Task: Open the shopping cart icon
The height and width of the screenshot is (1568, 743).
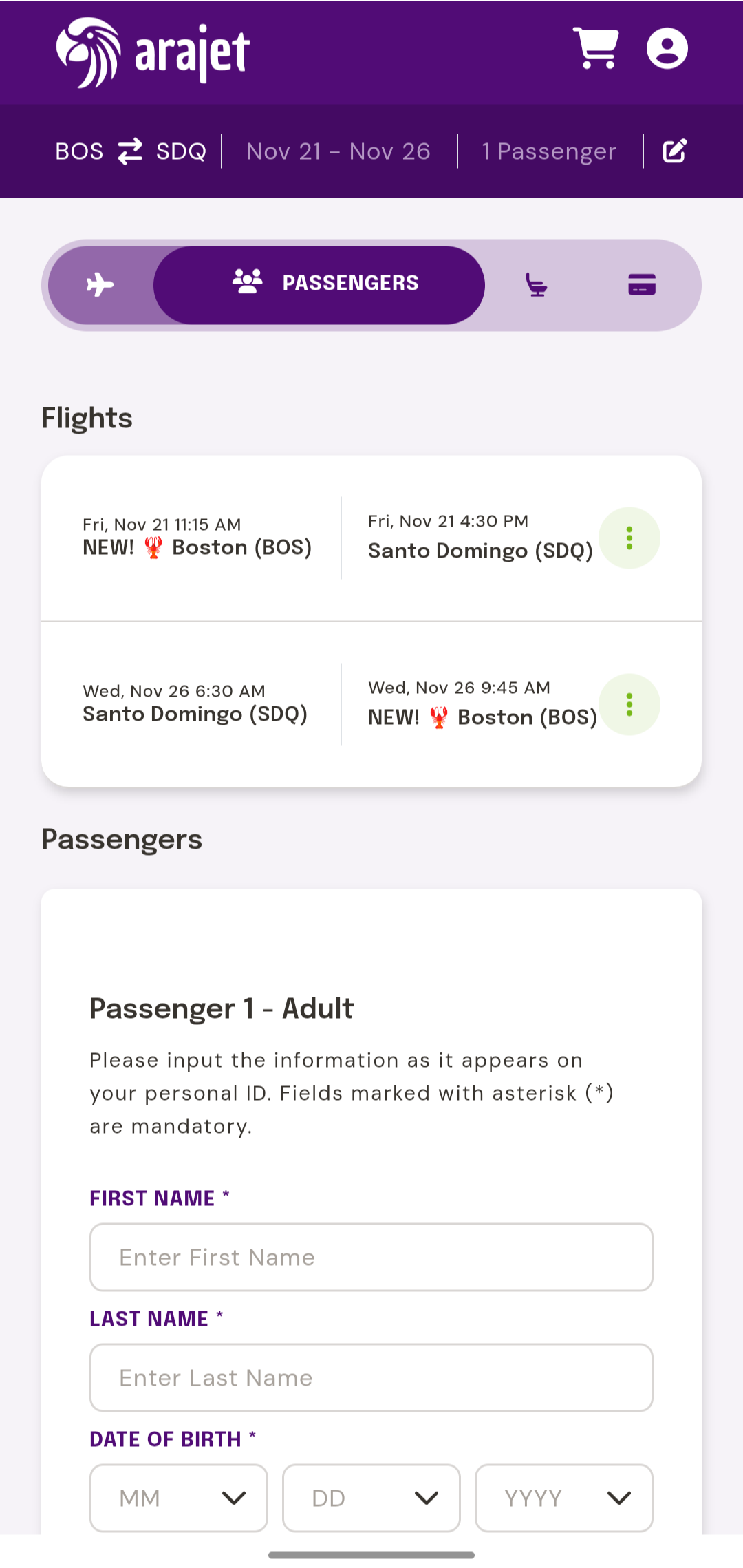Action: (x=596, y=48)
